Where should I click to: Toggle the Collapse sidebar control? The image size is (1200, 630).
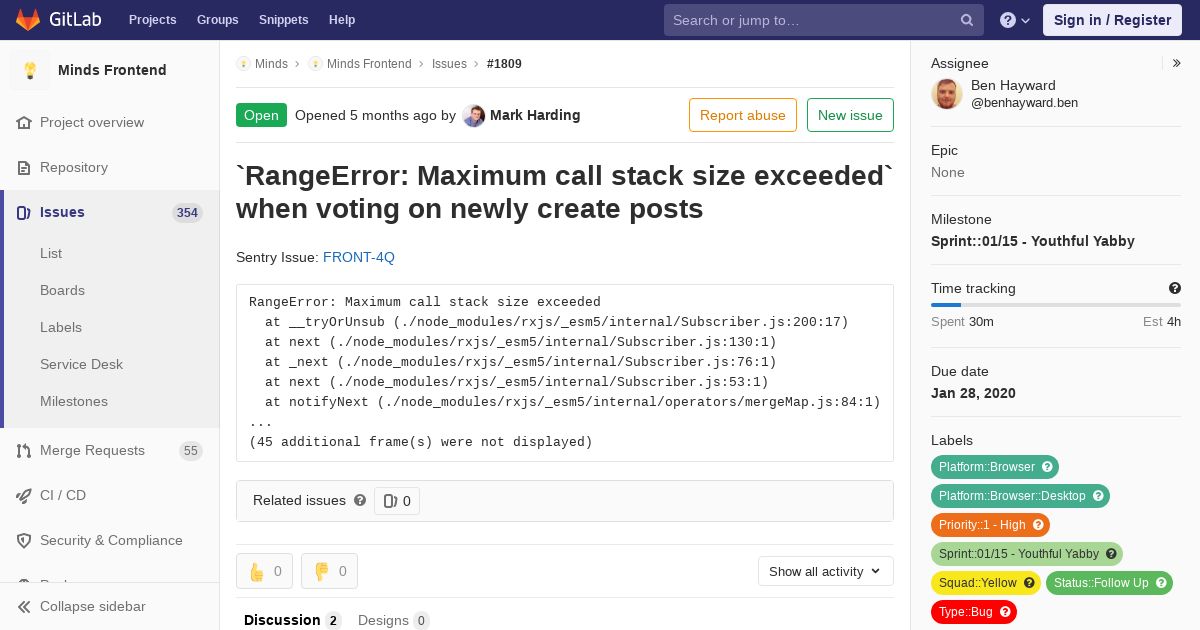click(x=92, y=606)
